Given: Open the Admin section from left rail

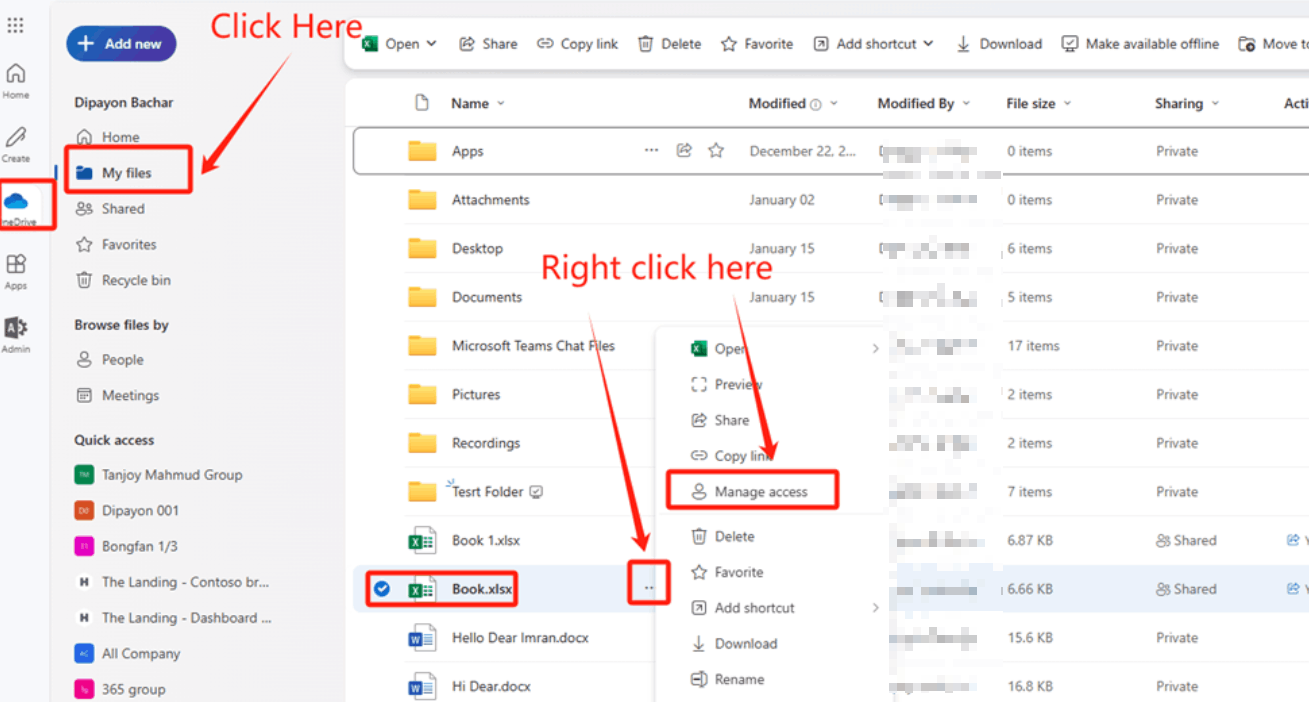Looking at the screenshot, I should point(15,330).
